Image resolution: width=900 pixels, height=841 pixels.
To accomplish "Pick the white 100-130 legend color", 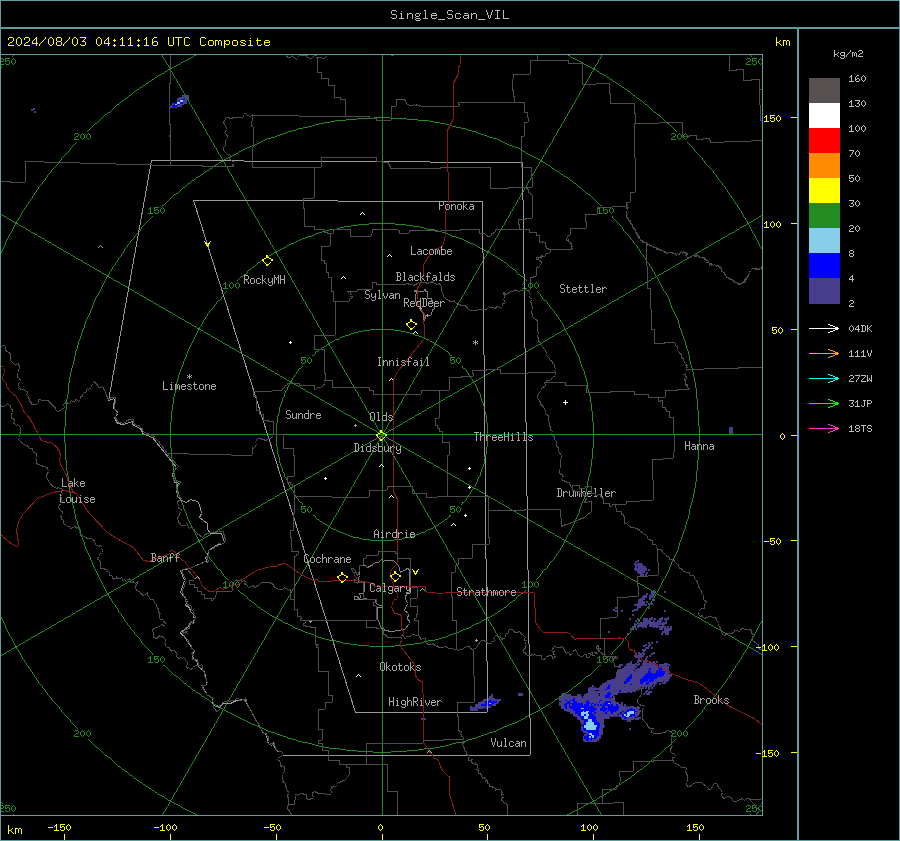I will 824,116.
